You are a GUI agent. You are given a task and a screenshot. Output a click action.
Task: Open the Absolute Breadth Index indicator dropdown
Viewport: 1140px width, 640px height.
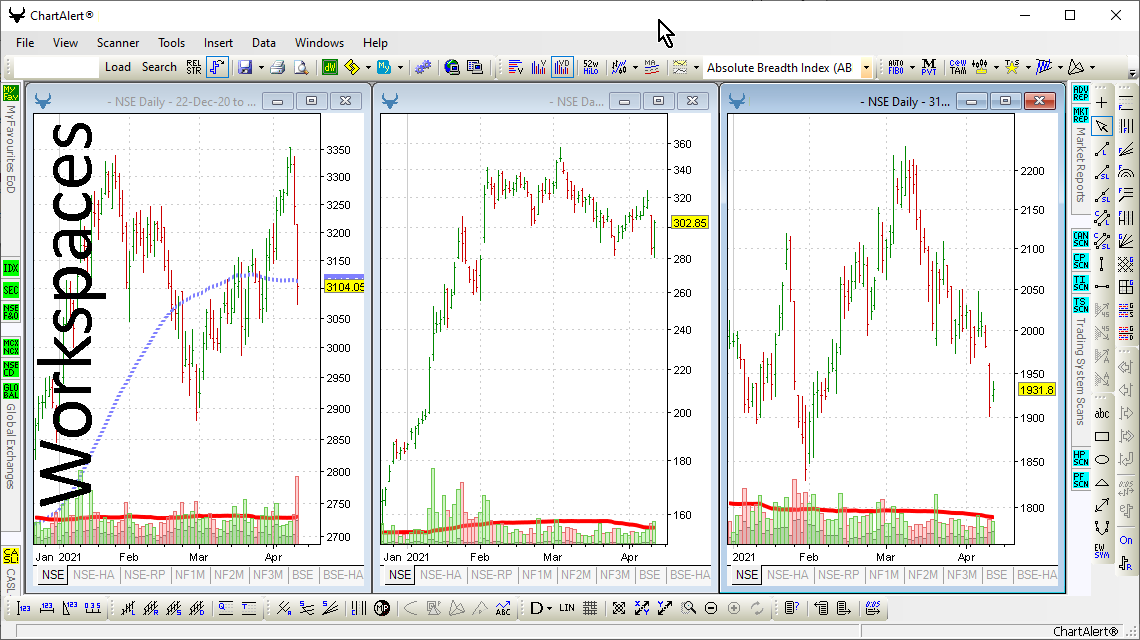pyautogui.click(x=866, y=68)
